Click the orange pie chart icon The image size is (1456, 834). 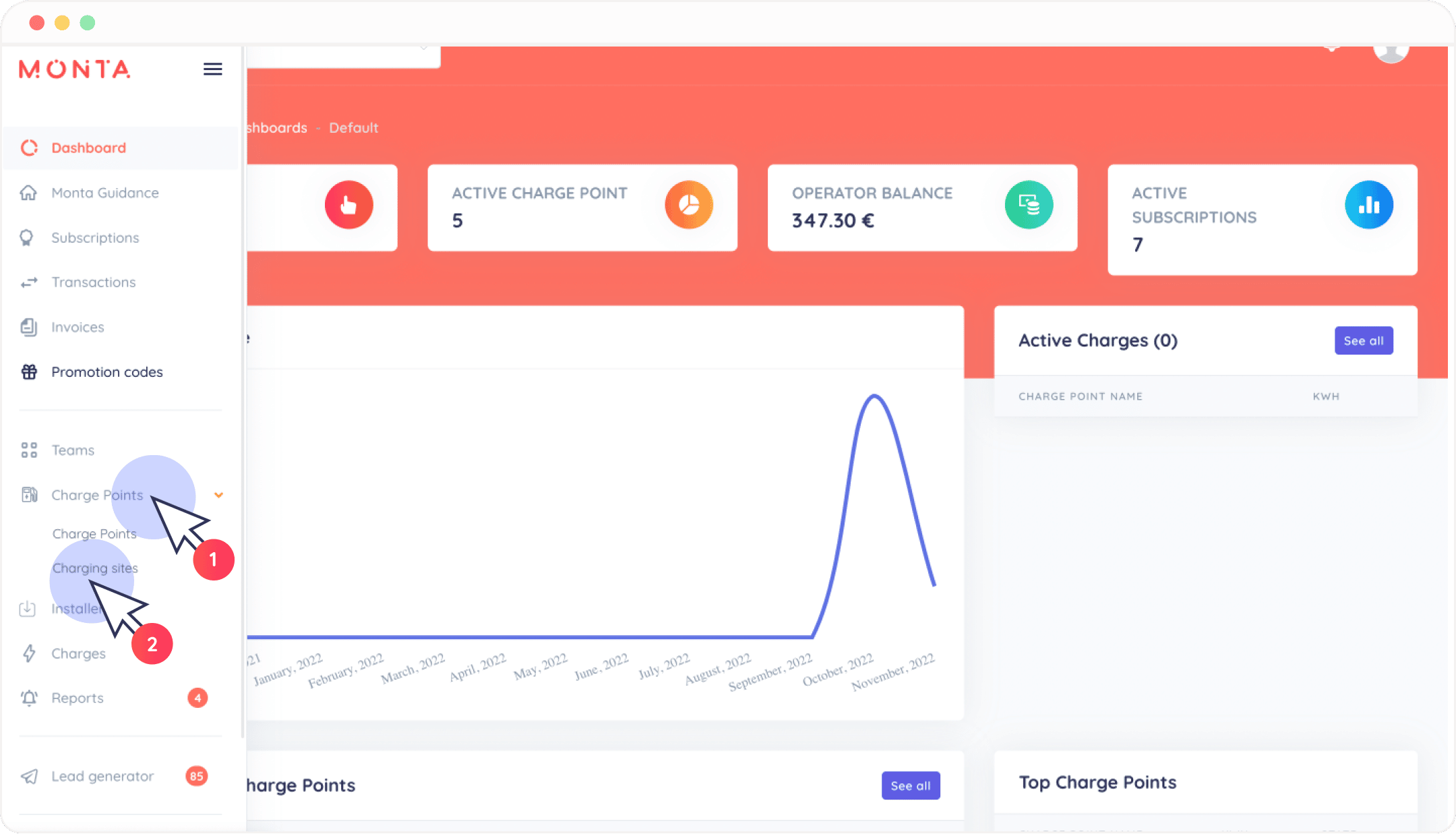click(688, 205)
